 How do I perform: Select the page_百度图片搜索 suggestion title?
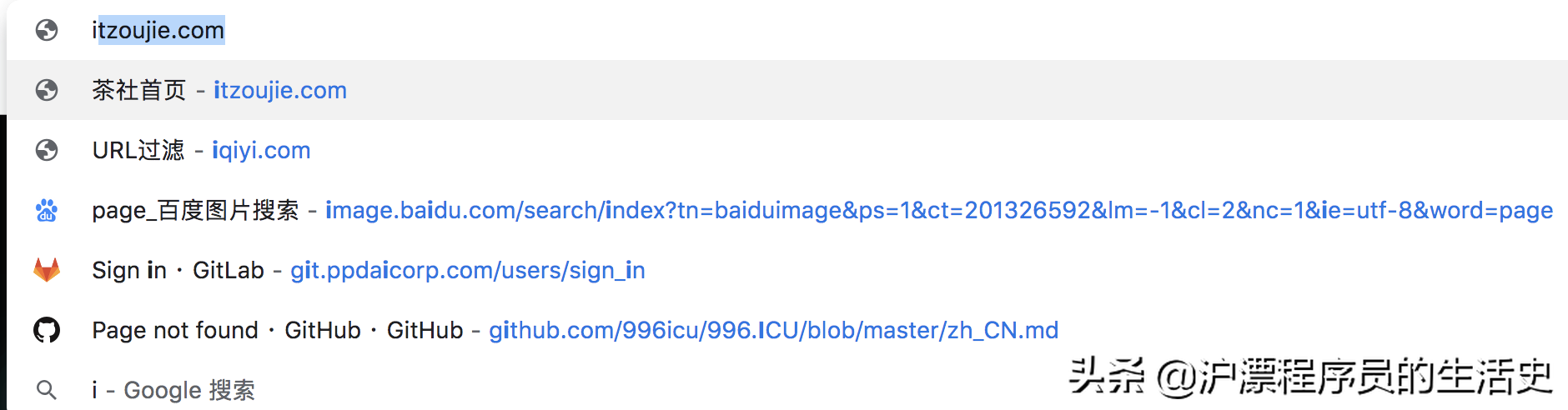195,210
